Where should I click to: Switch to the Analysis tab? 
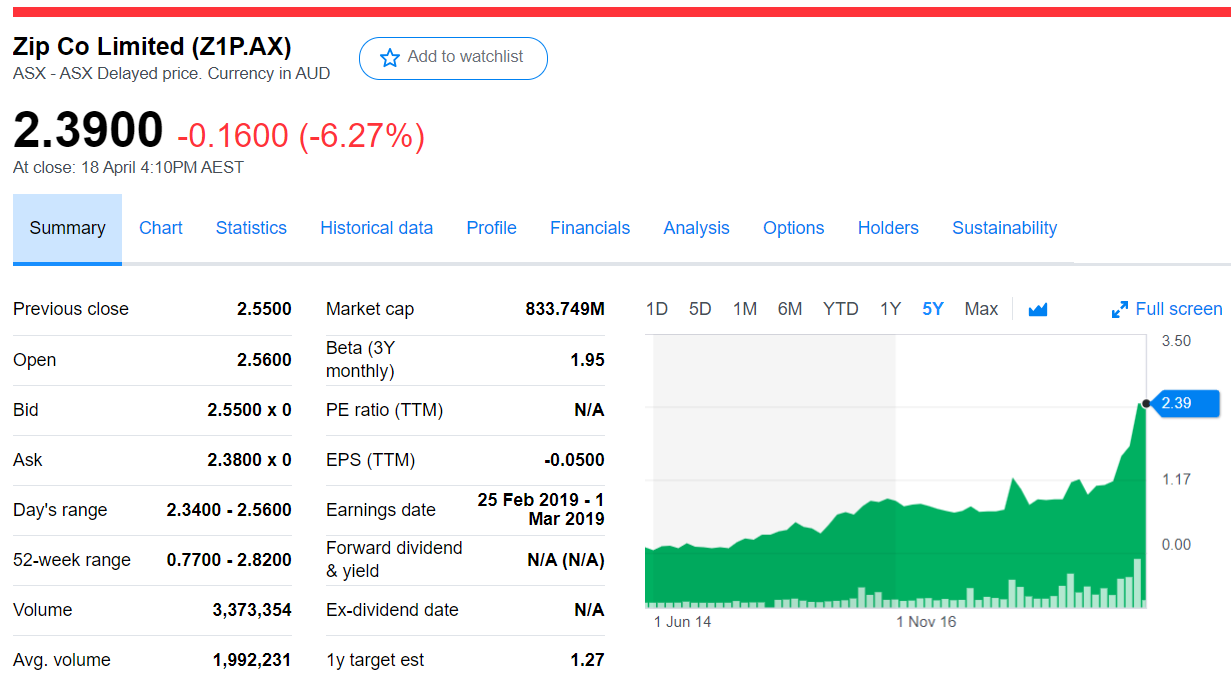tap(696, 228)
